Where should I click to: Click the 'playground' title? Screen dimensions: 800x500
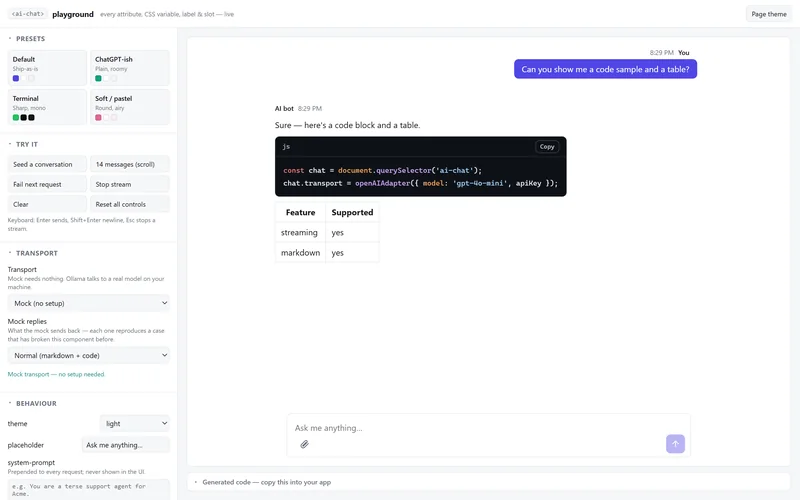click(x=73, y=14)
